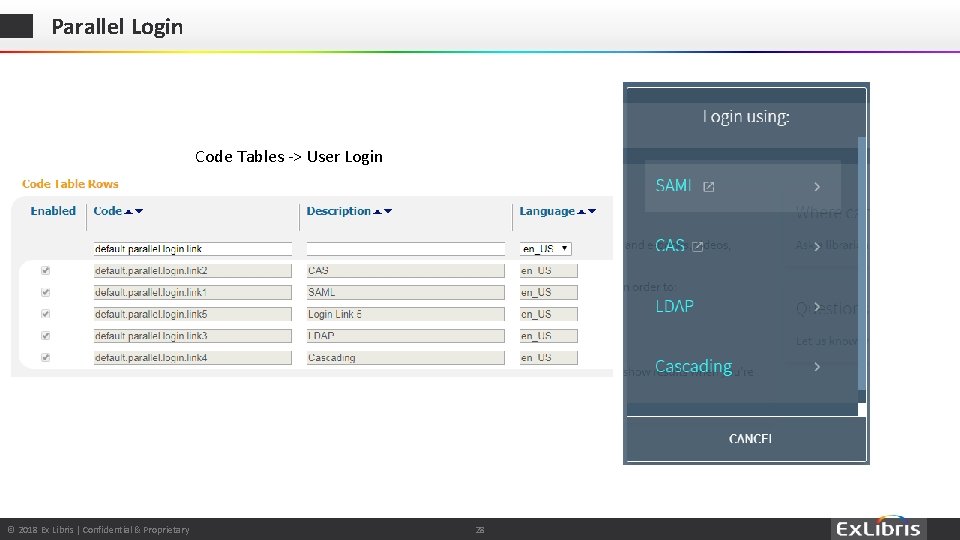
Task: Sort the Code column ascending with the up arrow
Action: pyautogui.click(x=128, y=211)
